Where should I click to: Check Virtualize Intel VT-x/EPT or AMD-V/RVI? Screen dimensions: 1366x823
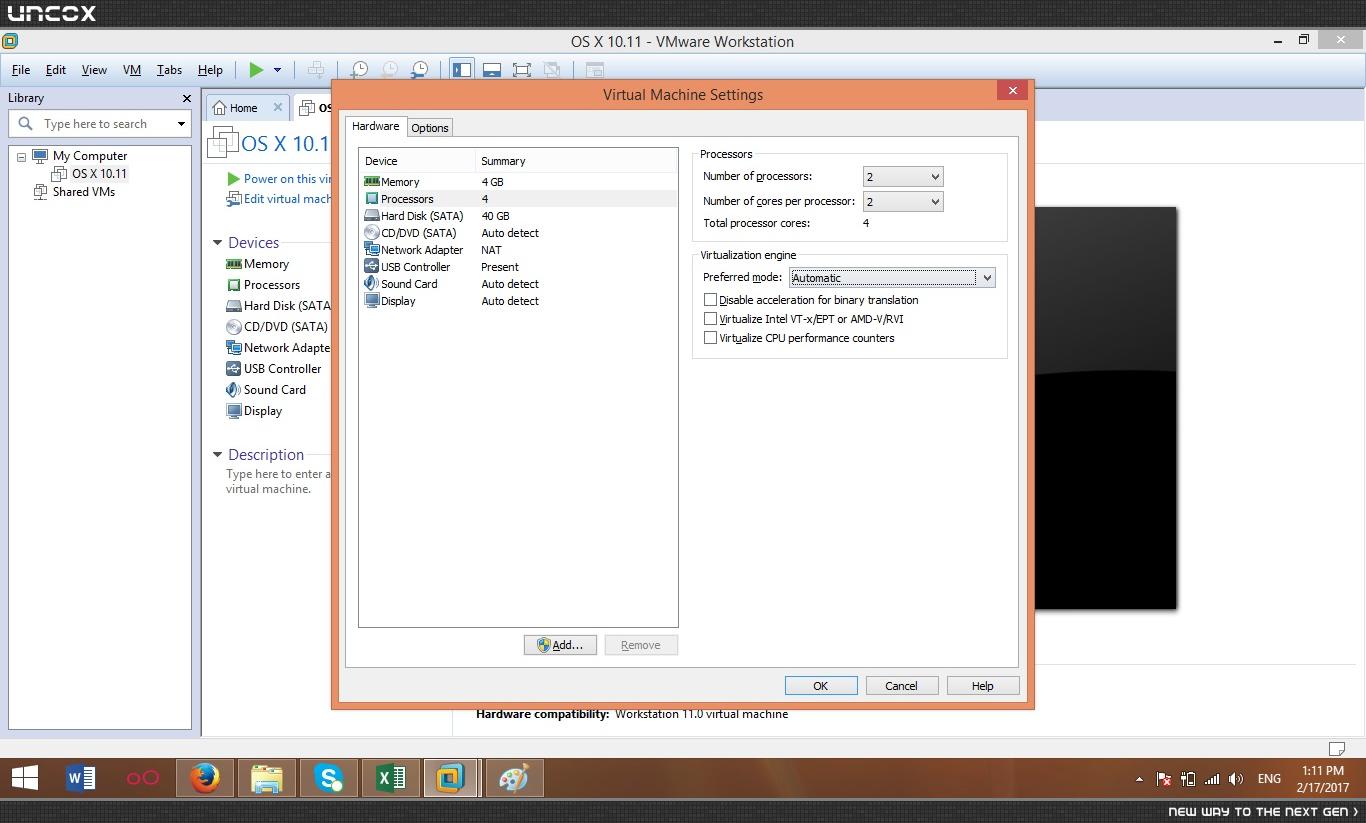(x=710, y=319)
